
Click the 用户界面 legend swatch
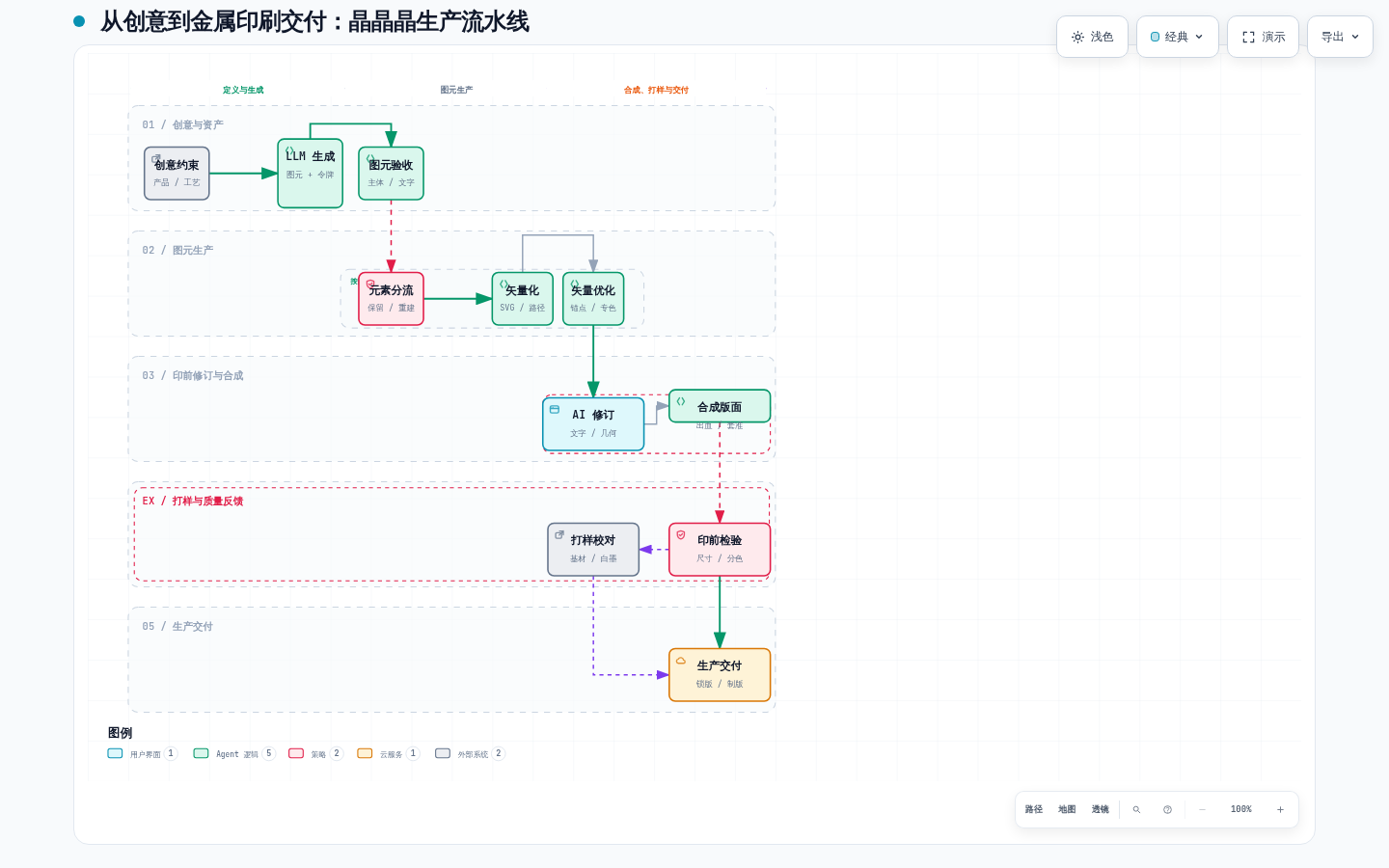pyautogui.click(x=115, y=753)
